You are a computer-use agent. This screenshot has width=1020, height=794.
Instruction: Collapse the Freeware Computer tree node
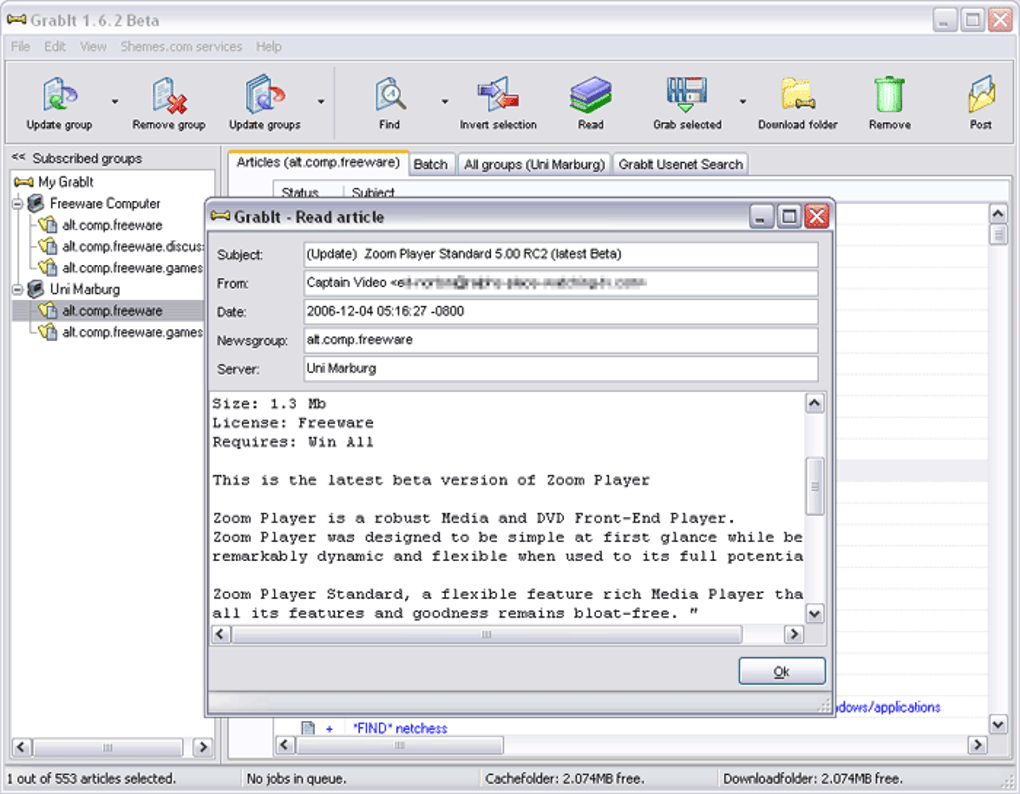click(x=18, y=204)
